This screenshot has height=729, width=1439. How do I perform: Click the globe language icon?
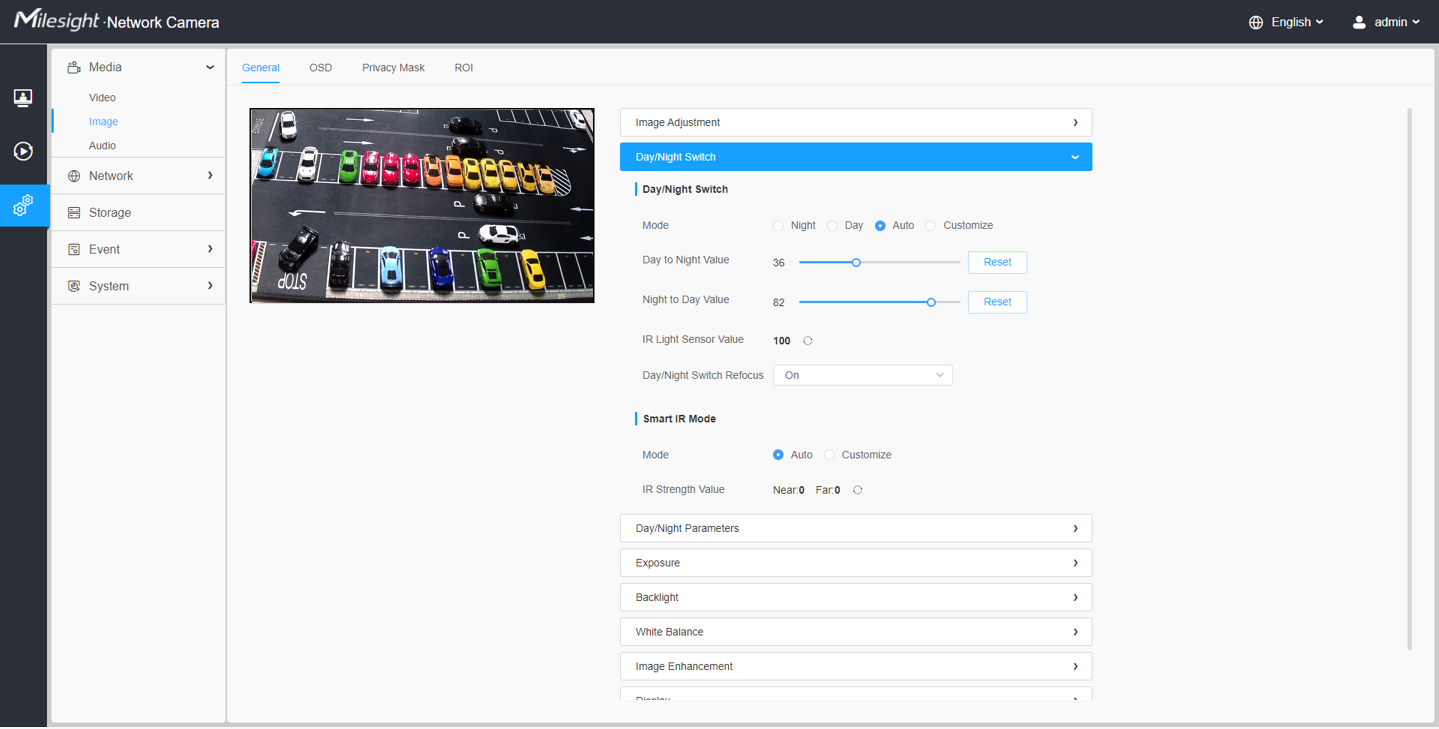click(1256, 22)
